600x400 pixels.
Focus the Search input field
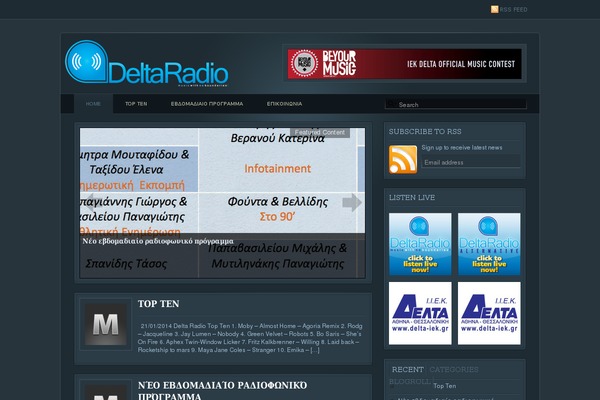455,104
